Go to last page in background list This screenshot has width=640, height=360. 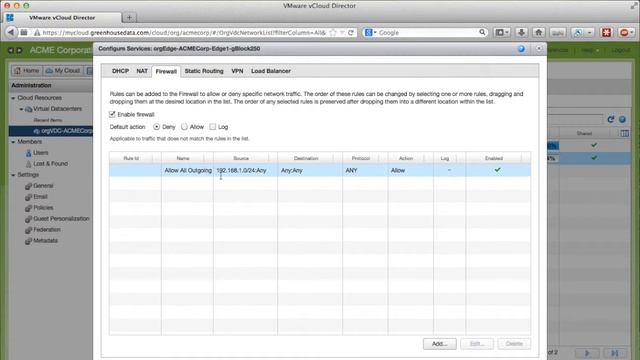pyautogui.click(x=616, y=353)
